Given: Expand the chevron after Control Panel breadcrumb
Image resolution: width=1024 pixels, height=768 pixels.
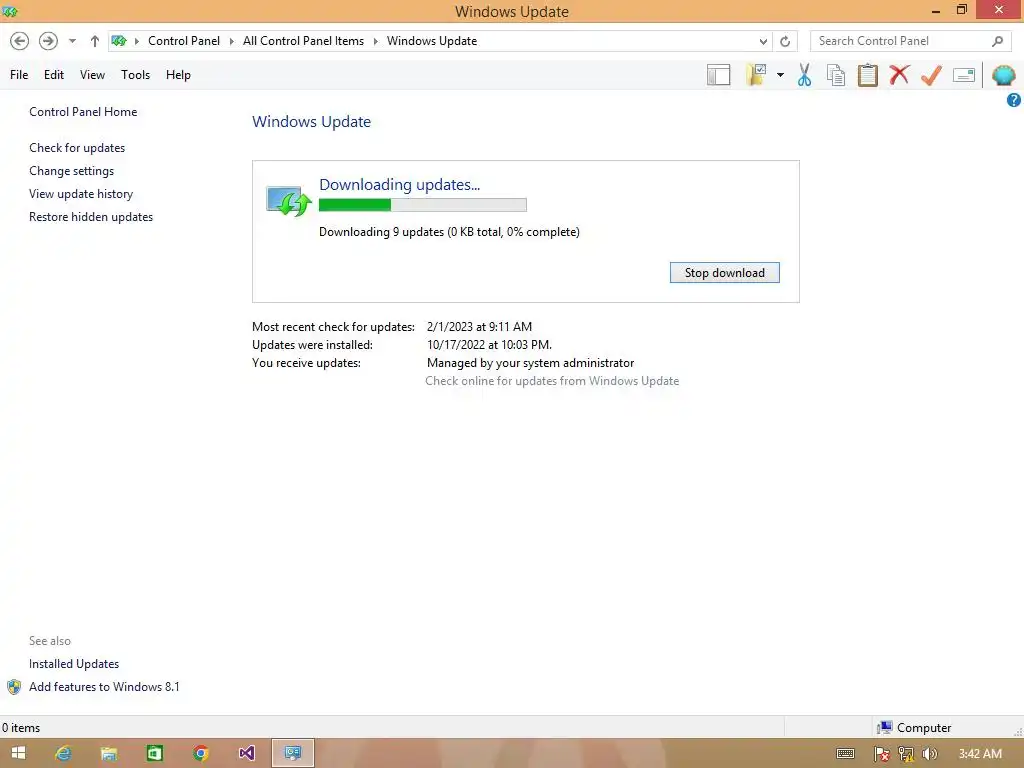Looking at the screenshot, I should [231, 41].
